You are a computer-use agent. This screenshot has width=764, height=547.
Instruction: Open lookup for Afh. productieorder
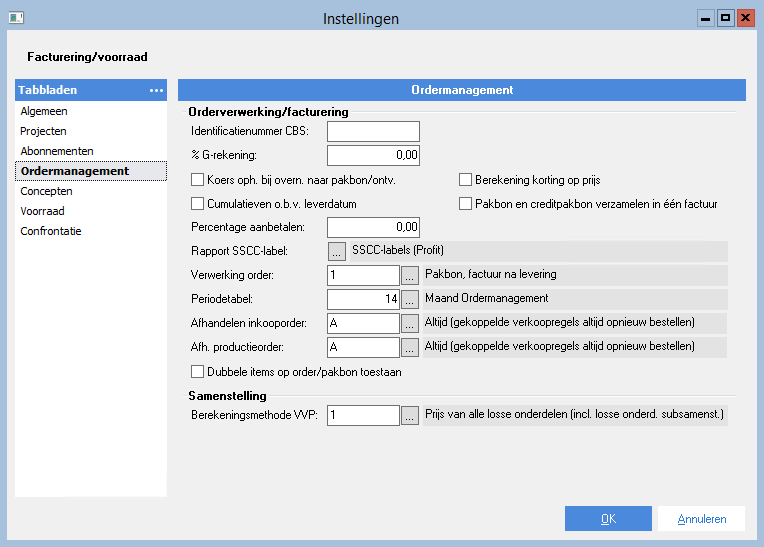[x=410, y=348]
